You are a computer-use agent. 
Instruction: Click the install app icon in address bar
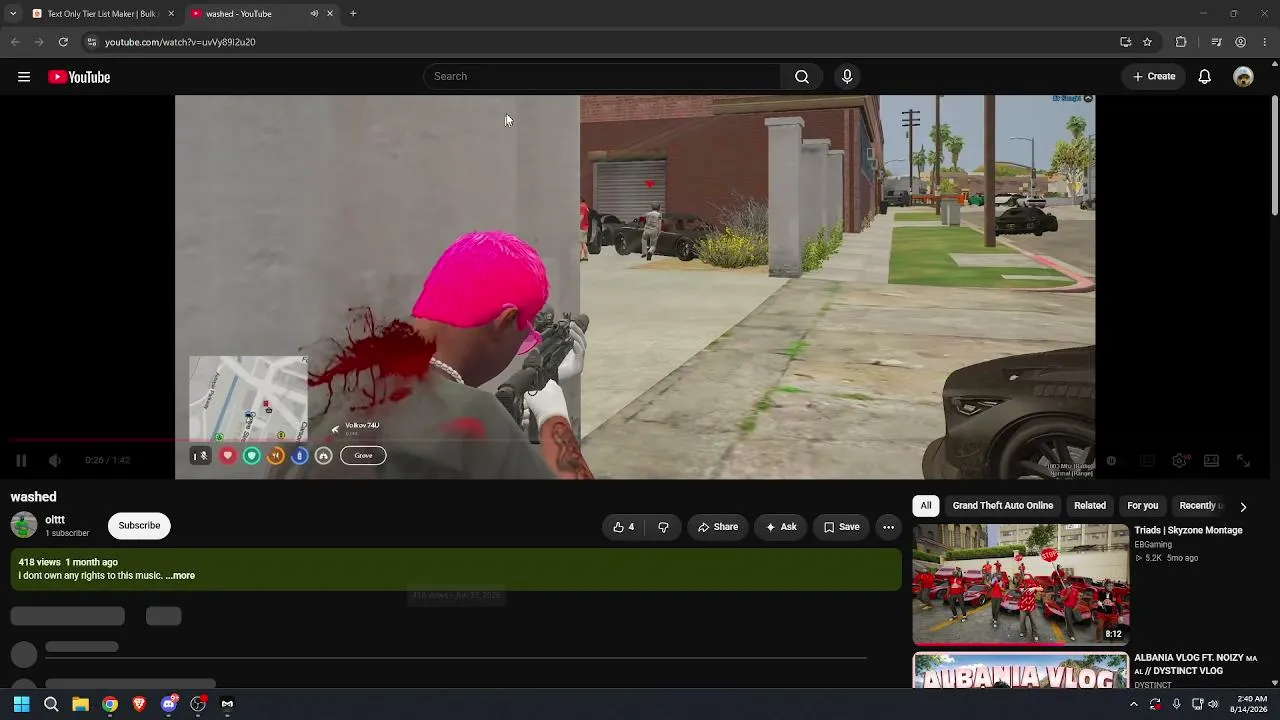1125,42
